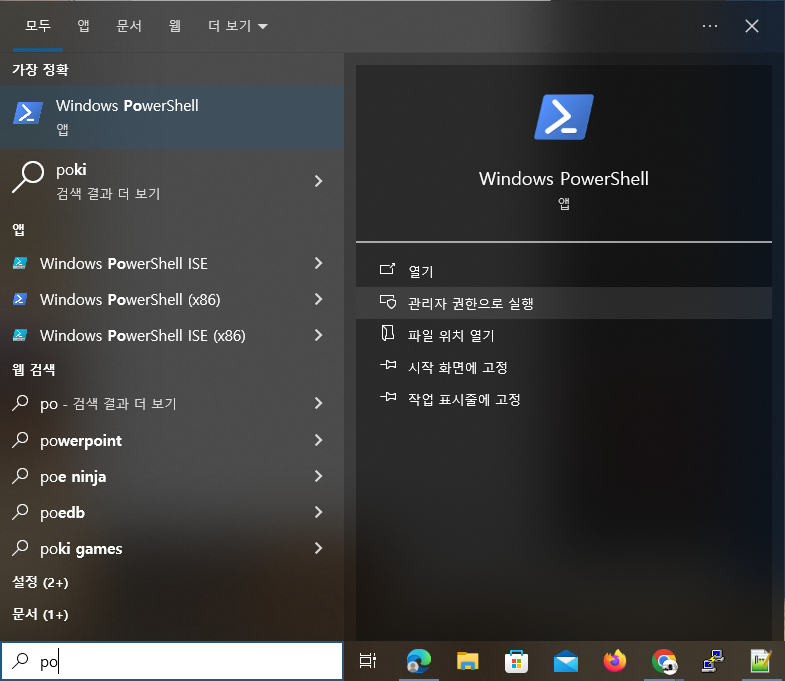The image size is (785, 681).
Task: Select the poedb web suggestion
Action: (172, 513)
